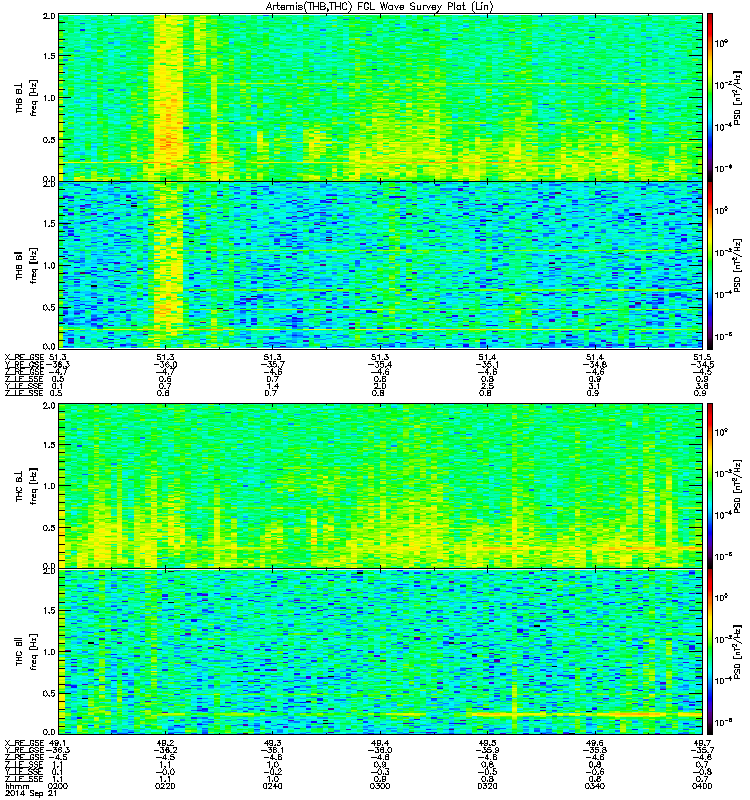Click the Y_LSE value -0.6 under THC panels
Screen dimensions: 750x800
click(x=595, y=772)
